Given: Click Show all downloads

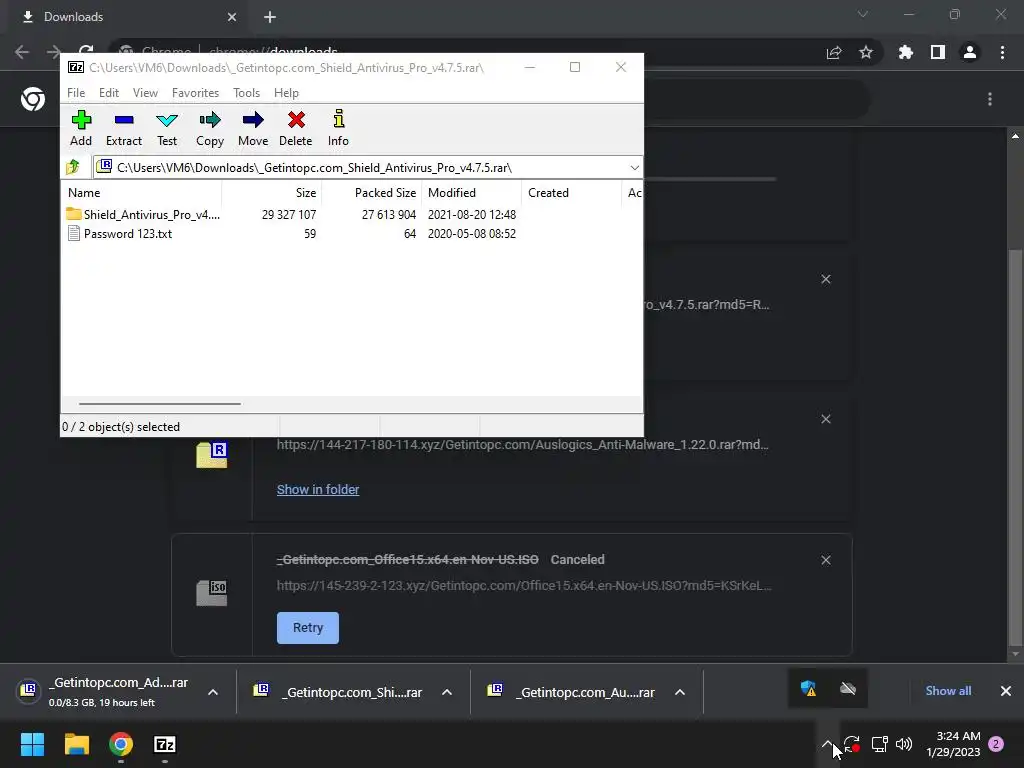Looking at the screenshot, I should [x=948, y=691].
